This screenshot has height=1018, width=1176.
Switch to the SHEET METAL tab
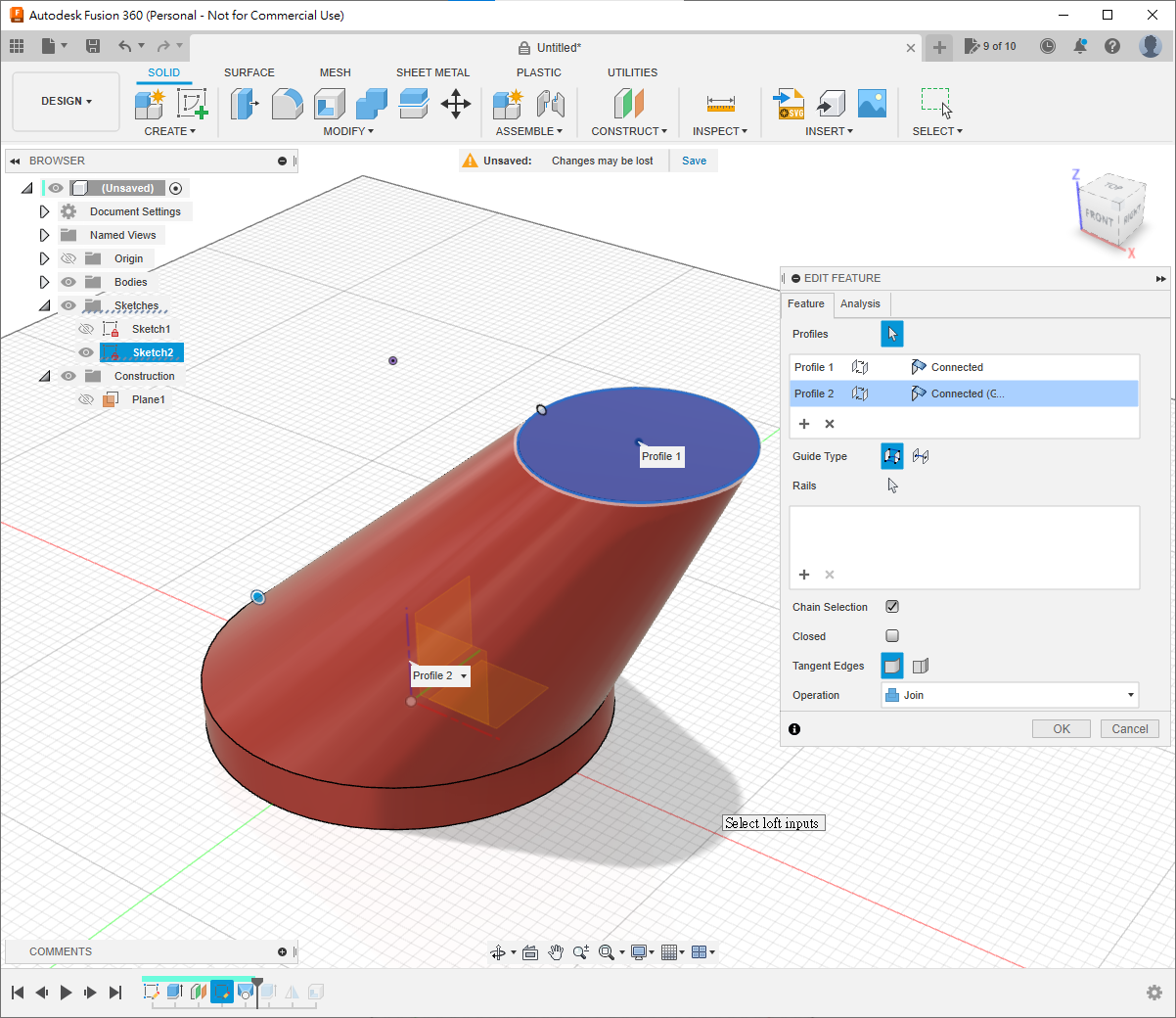[432, 72]
